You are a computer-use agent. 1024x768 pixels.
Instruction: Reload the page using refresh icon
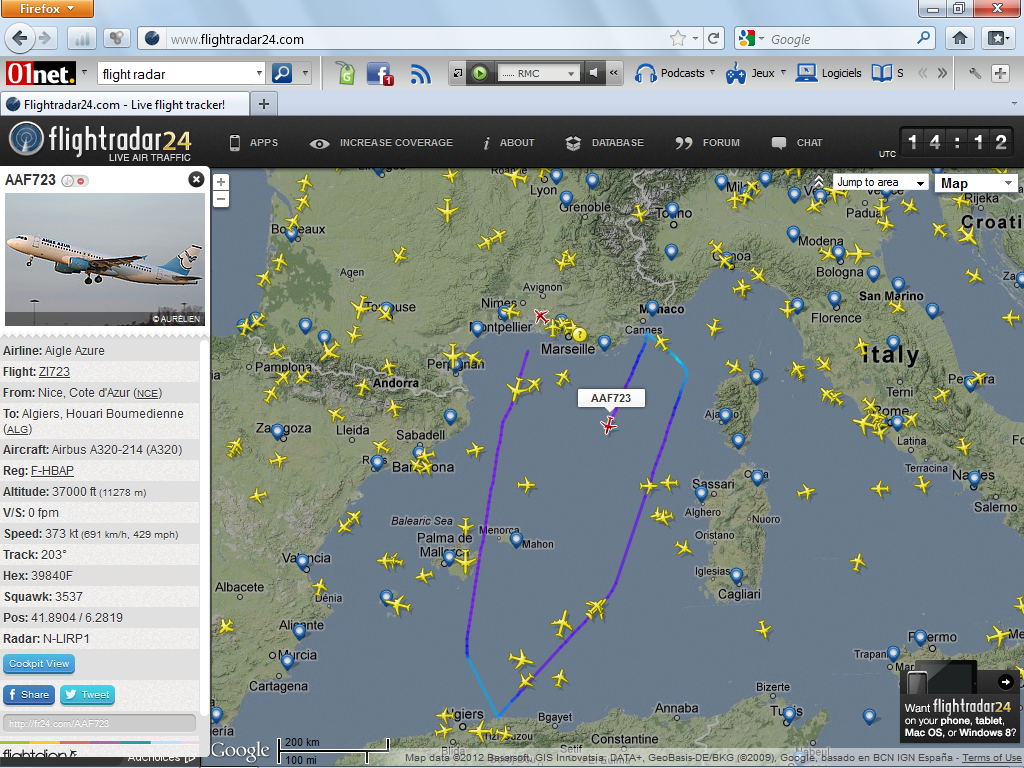click(714, 39)
